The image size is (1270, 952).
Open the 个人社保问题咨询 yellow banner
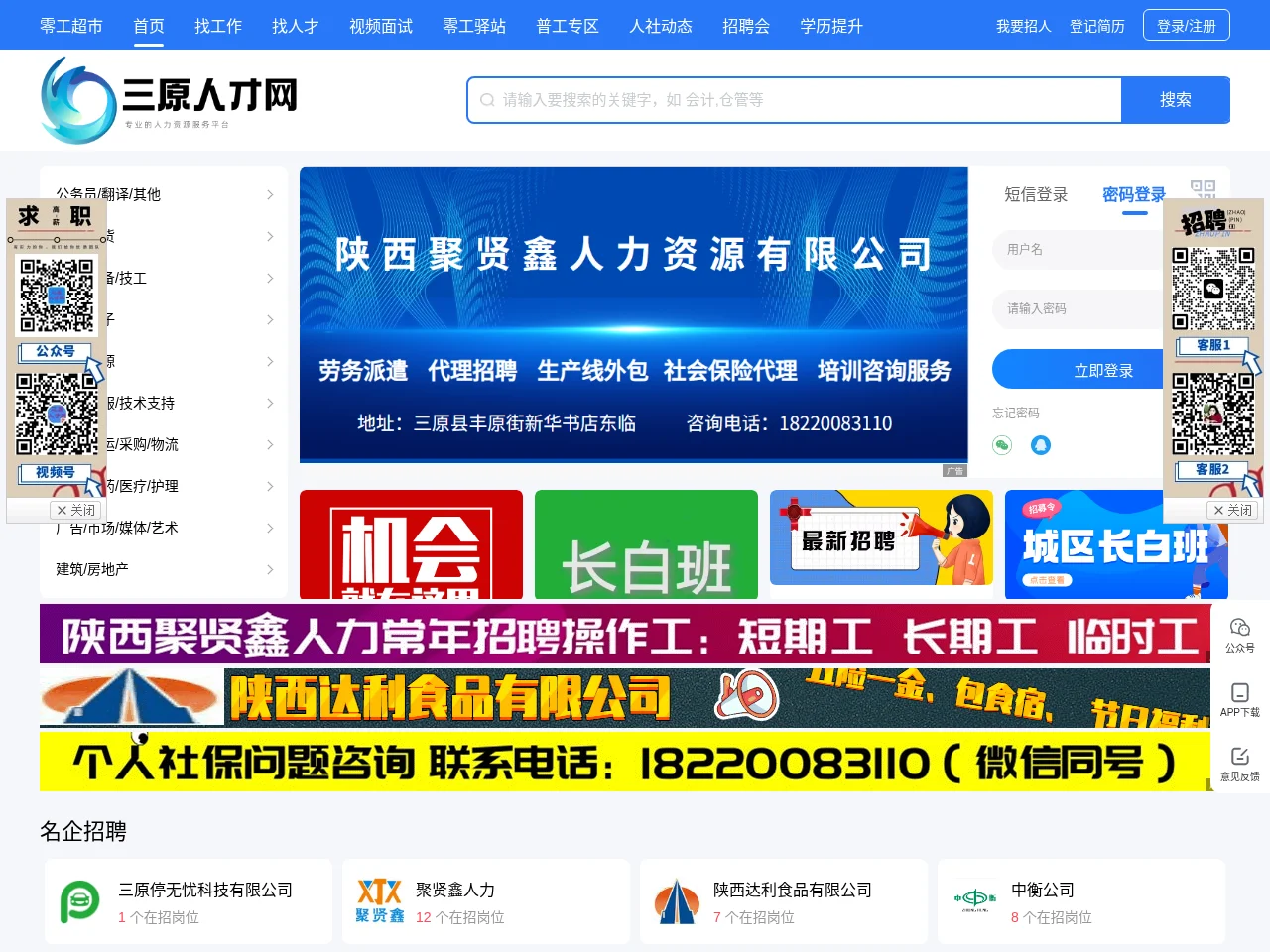pyautogui.click(x=625, y=762)
